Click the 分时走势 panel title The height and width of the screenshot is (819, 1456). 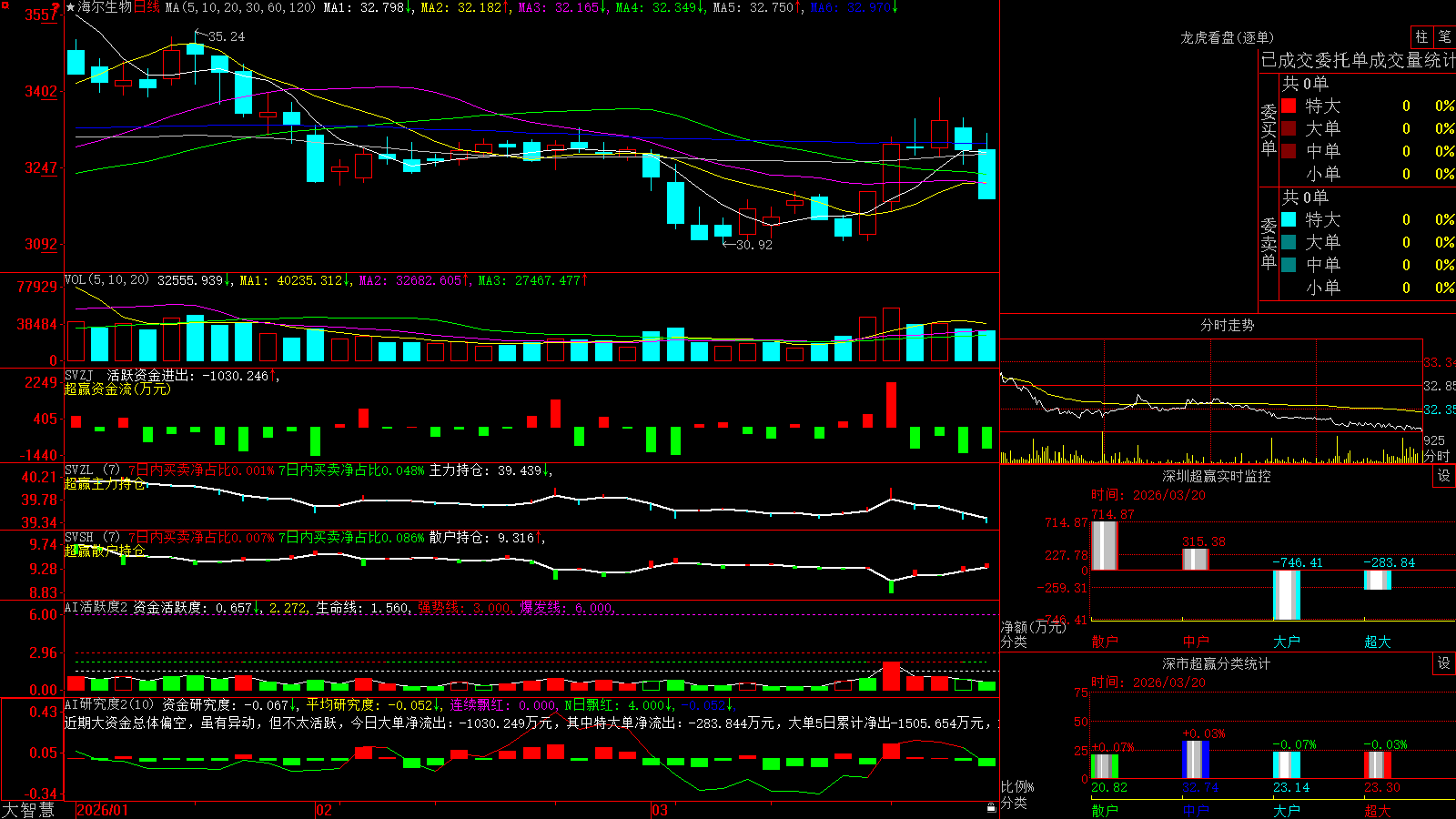pos(1227,325)
